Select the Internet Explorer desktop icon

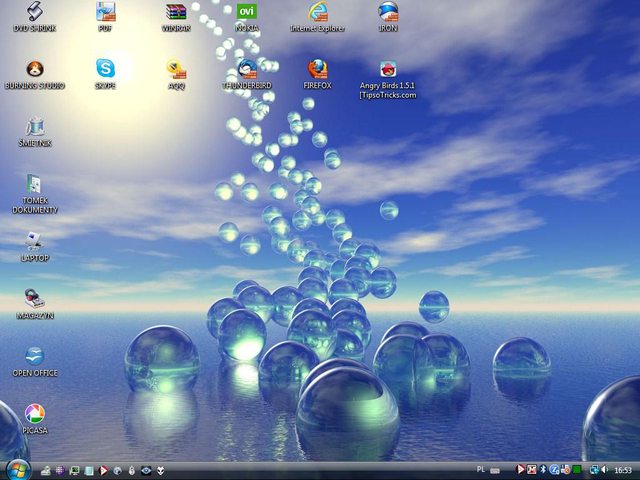318,12
